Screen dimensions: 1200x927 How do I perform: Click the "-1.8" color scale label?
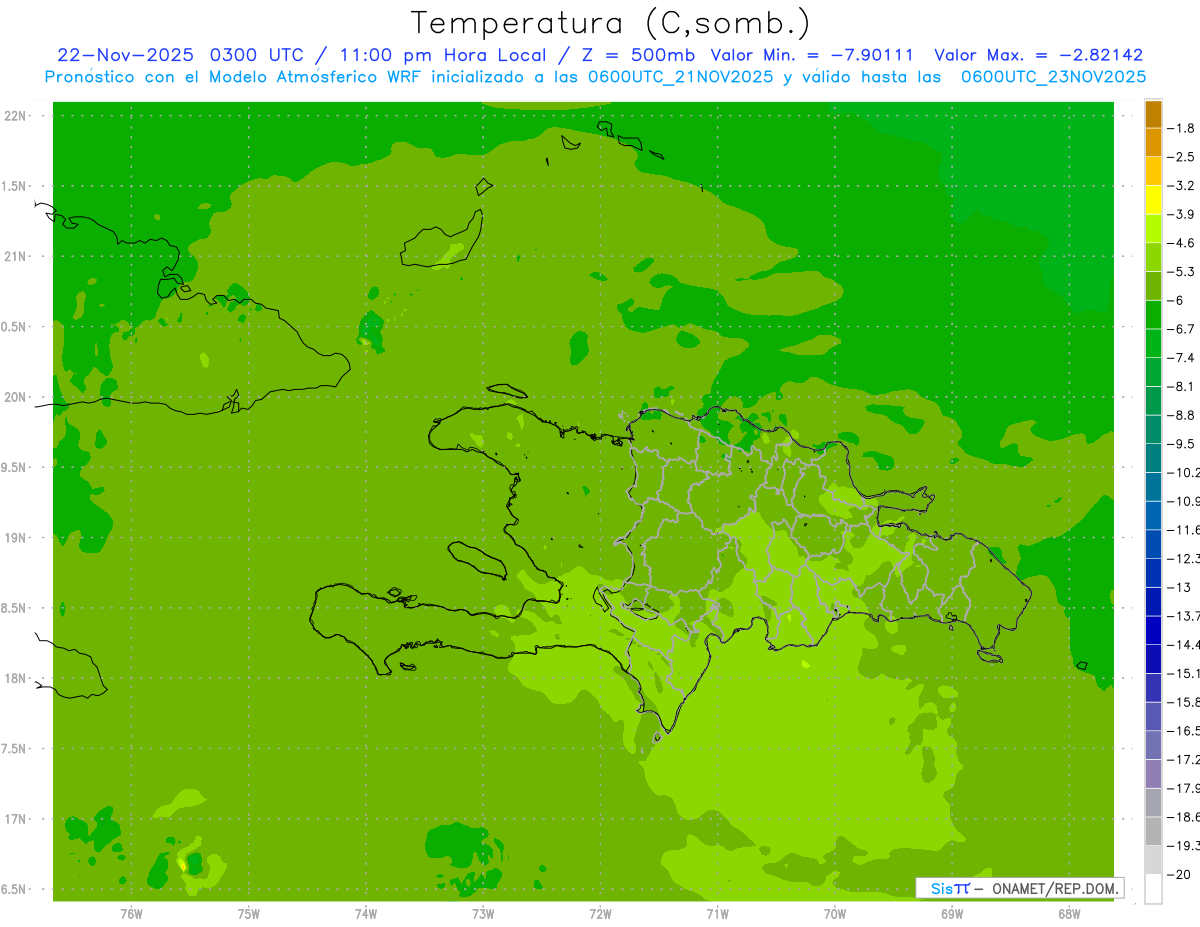pos(1181,128)
